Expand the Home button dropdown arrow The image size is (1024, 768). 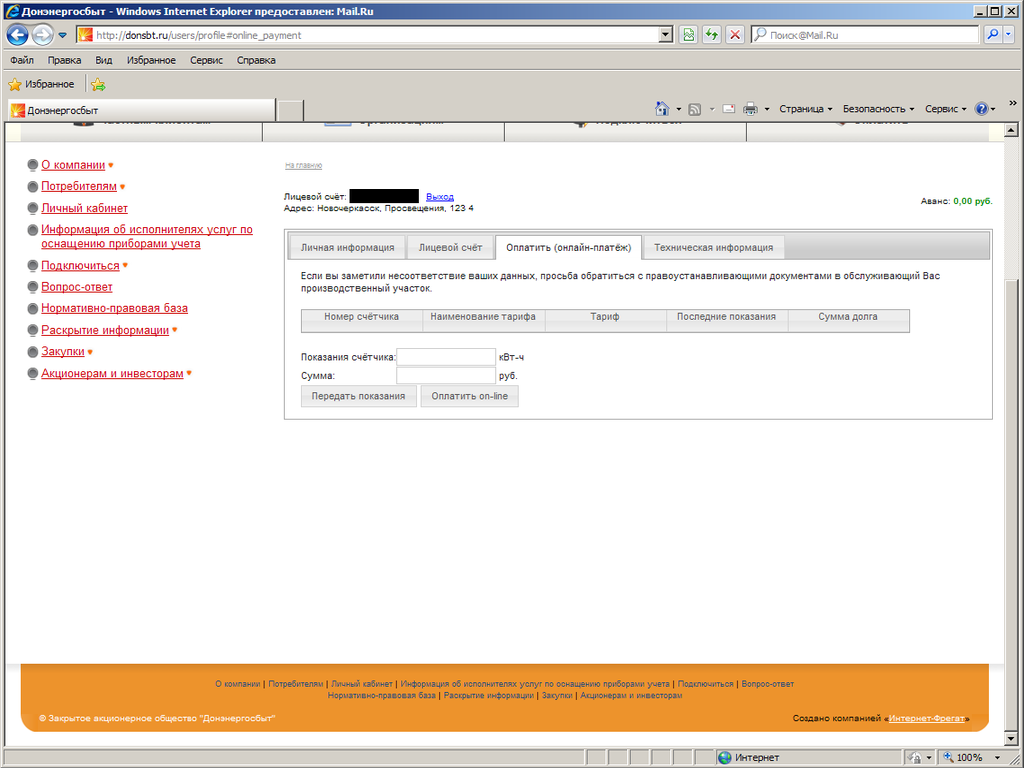pyautogui.click(x=679, y=109)
